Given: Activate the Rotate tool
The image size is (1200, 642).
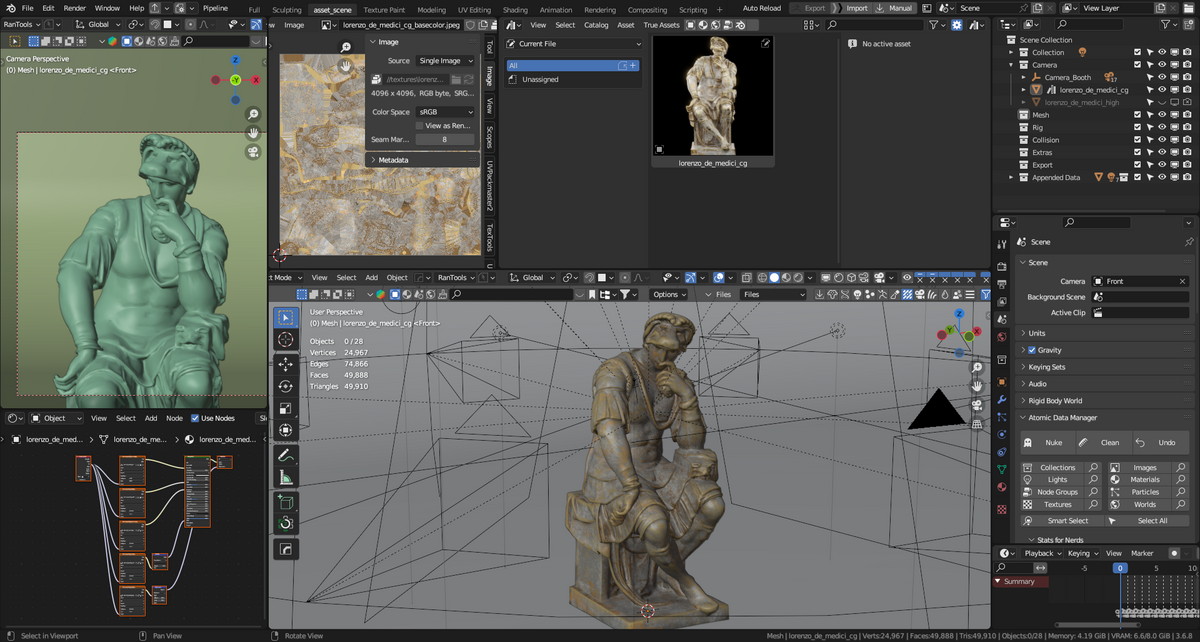Looking at the screenshot, I should pyautogui.click(x=286, y=386).
